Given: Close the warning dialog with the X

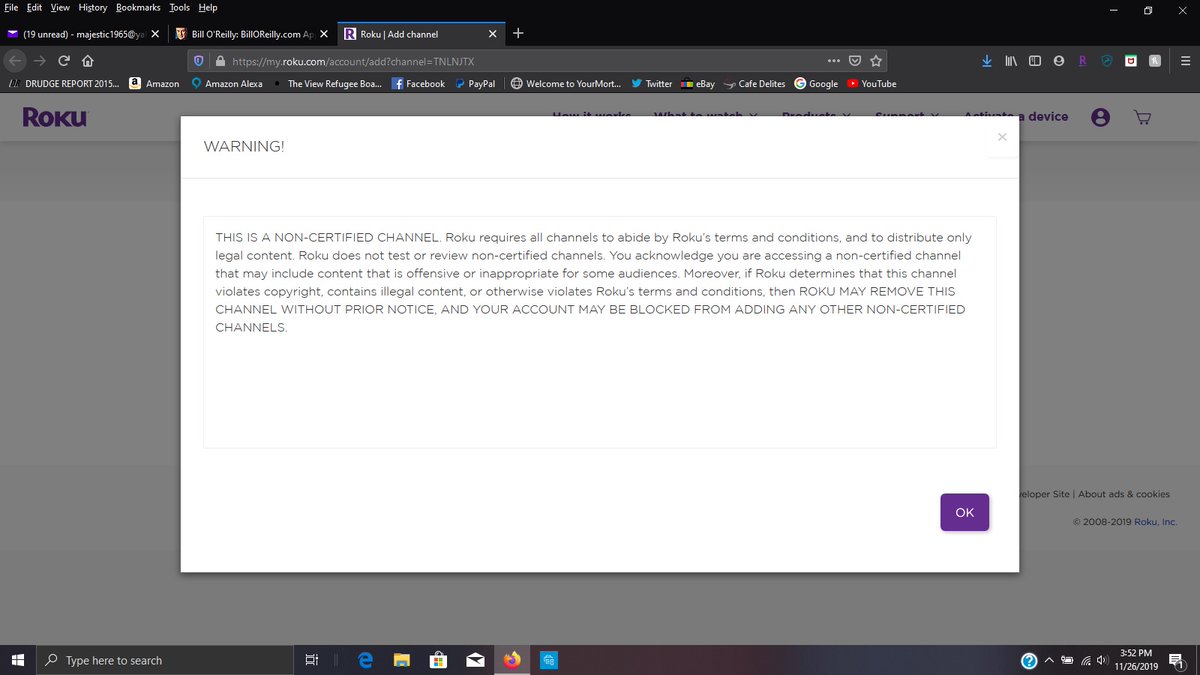Looking at the screenshot, I should (x=1002, y=137).
